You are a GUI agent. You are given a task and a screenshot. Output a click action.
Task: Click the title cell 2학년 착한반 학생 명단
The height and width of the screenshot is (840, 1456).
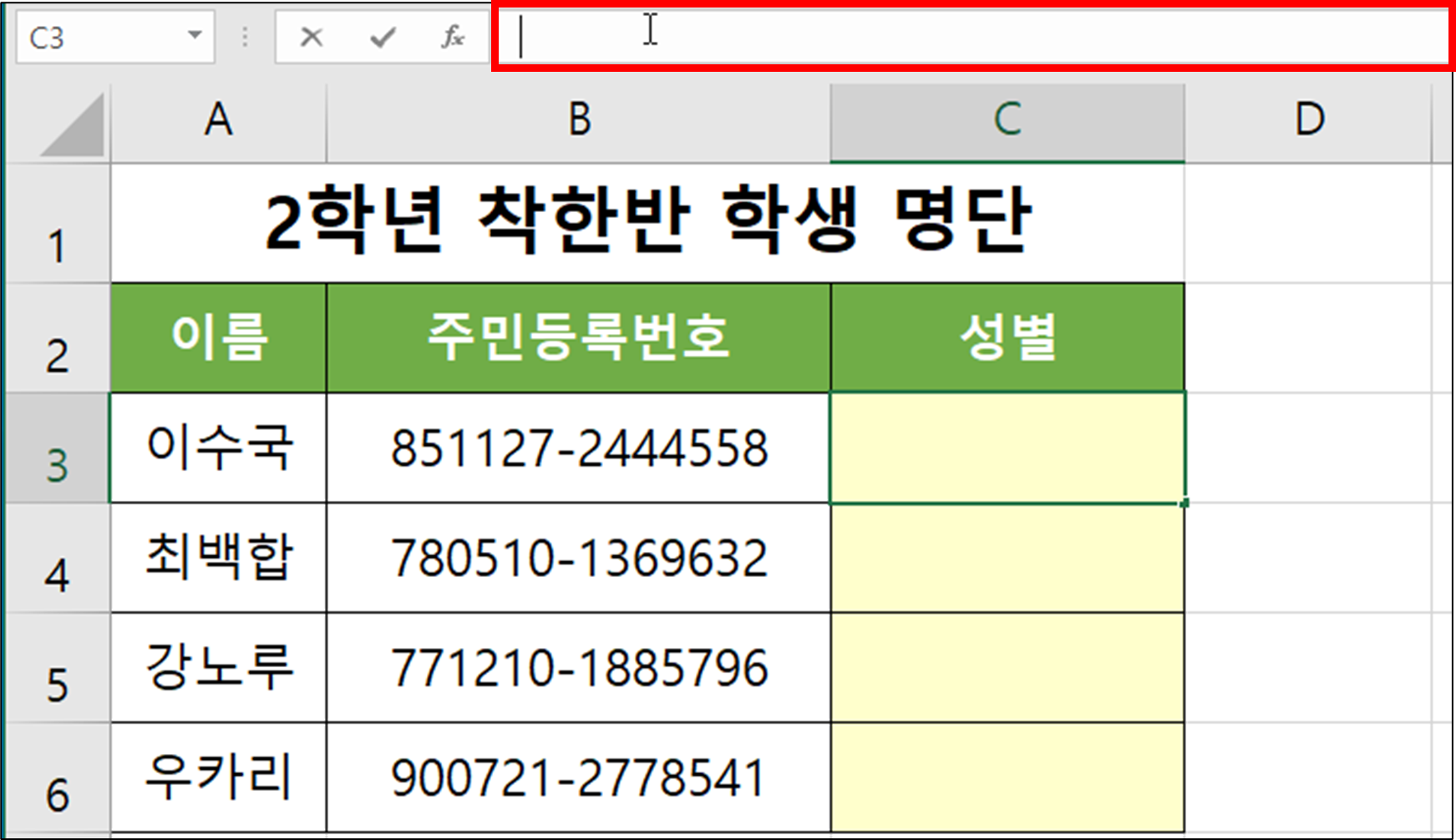[647, 224]
